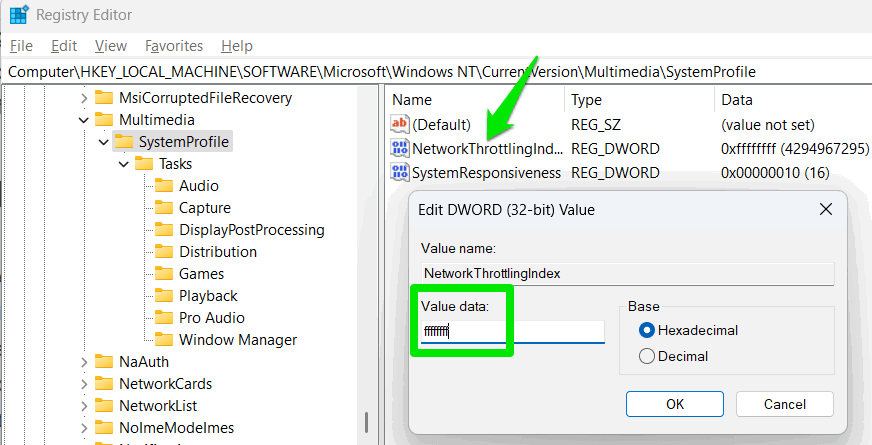The width and height of the screenshot is (872, 445).
Task: Collapse the Multimedia tree node
Action: (x=83, y=120)
